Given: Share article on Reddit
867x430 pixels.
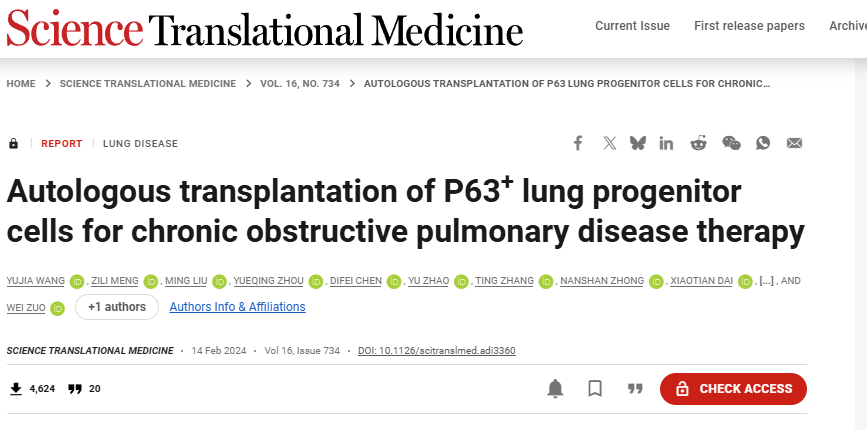Looking at the screenshot, I should 698,143.
